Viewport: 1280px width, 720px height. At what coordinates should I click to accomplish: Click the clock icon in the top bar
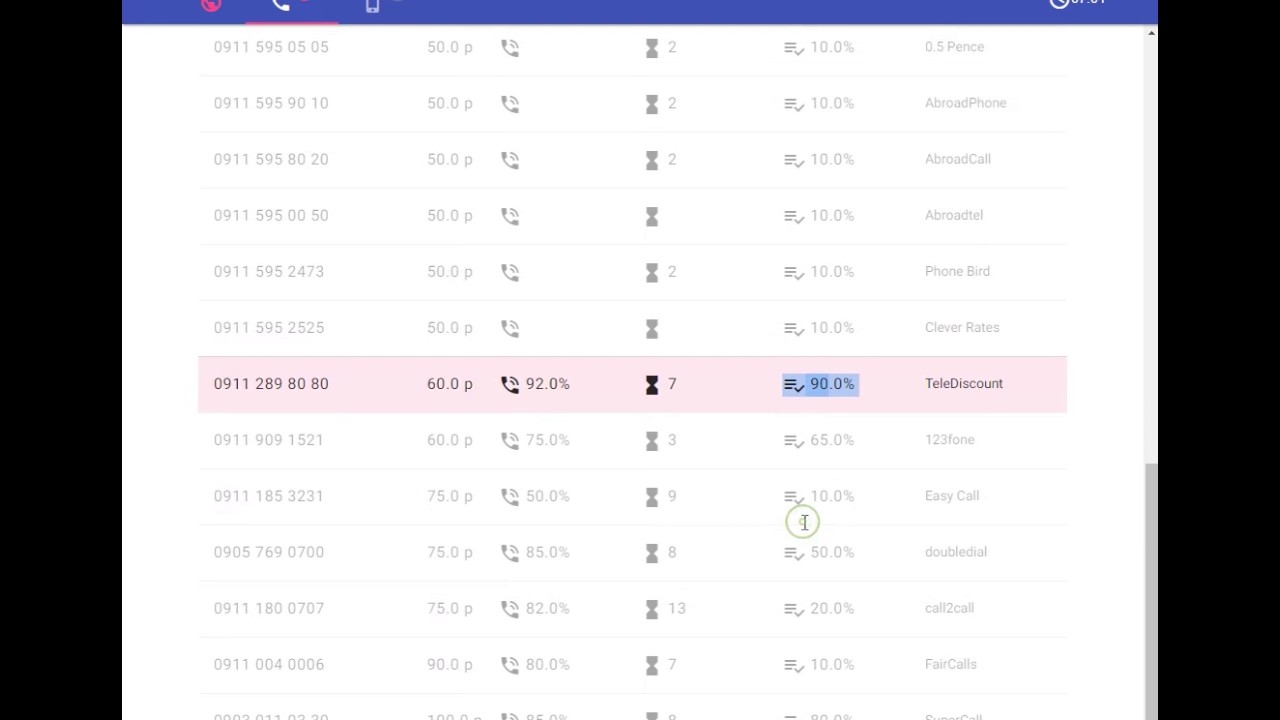pyautogui.click(x=1059, y=3)
